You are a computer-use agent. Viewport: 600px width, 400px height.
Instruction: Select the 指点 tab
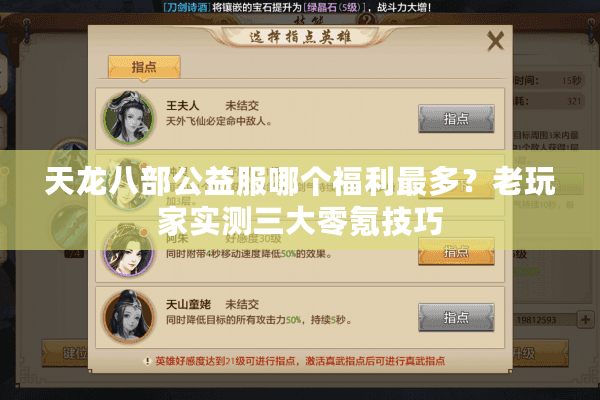pyautogui.click(x=144, y=67)
